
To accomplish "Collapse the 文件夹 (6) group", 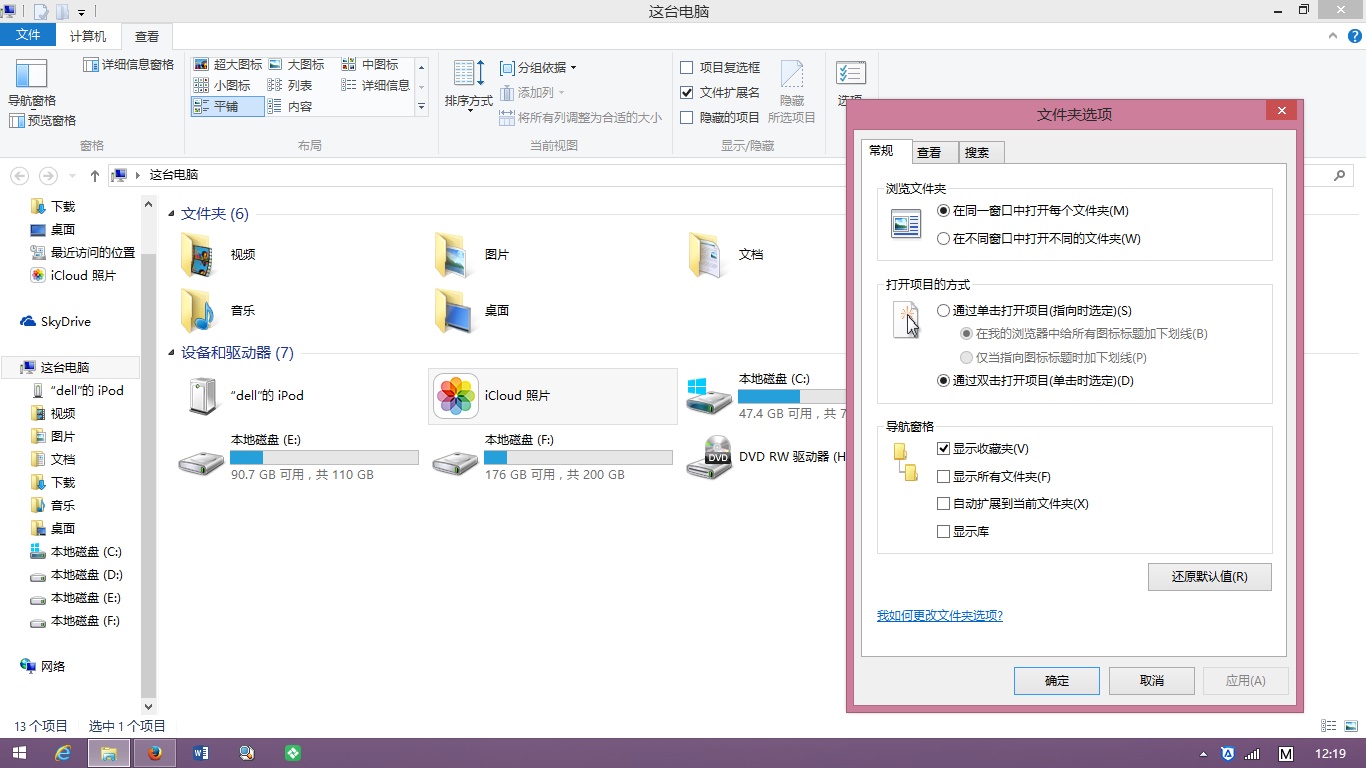I will (172, 214).
